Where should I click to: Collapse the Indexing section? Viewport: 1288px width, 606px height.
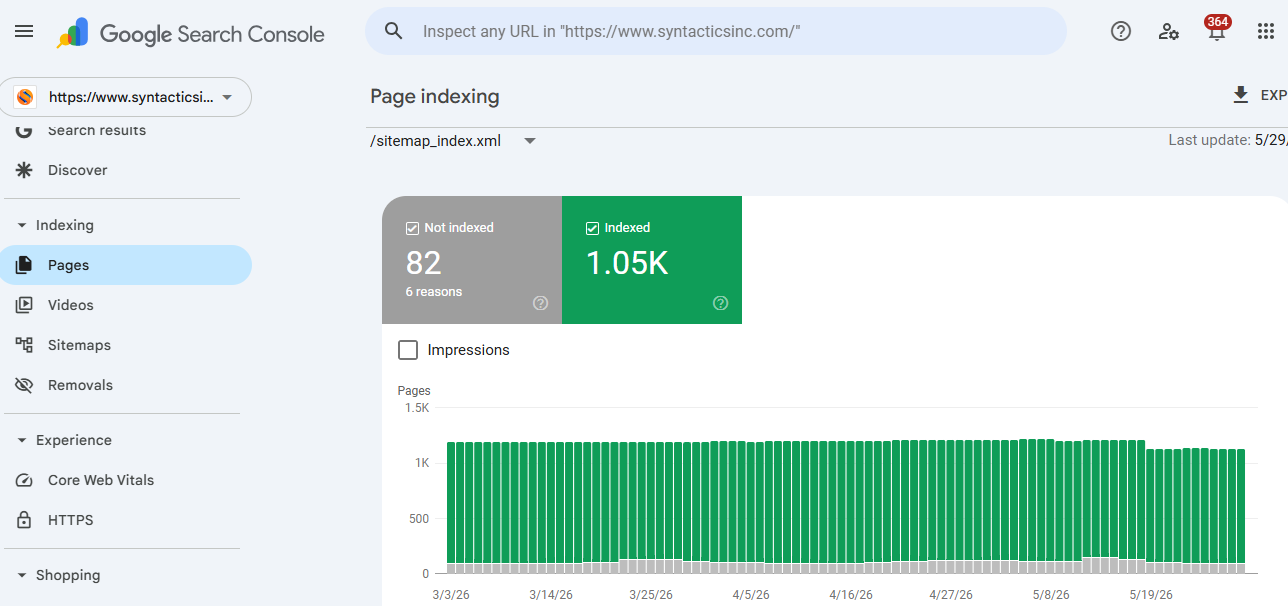(x=22, y=225)
